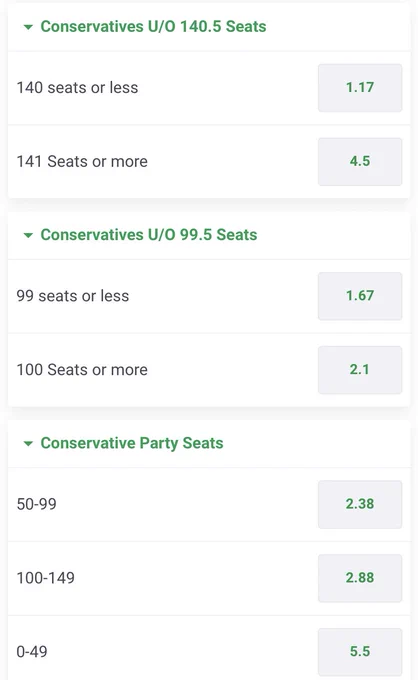Select the 1.17 odds for 140 seats or less
The width and height of the screenshot is (418, 680).
tap(360, 88)
